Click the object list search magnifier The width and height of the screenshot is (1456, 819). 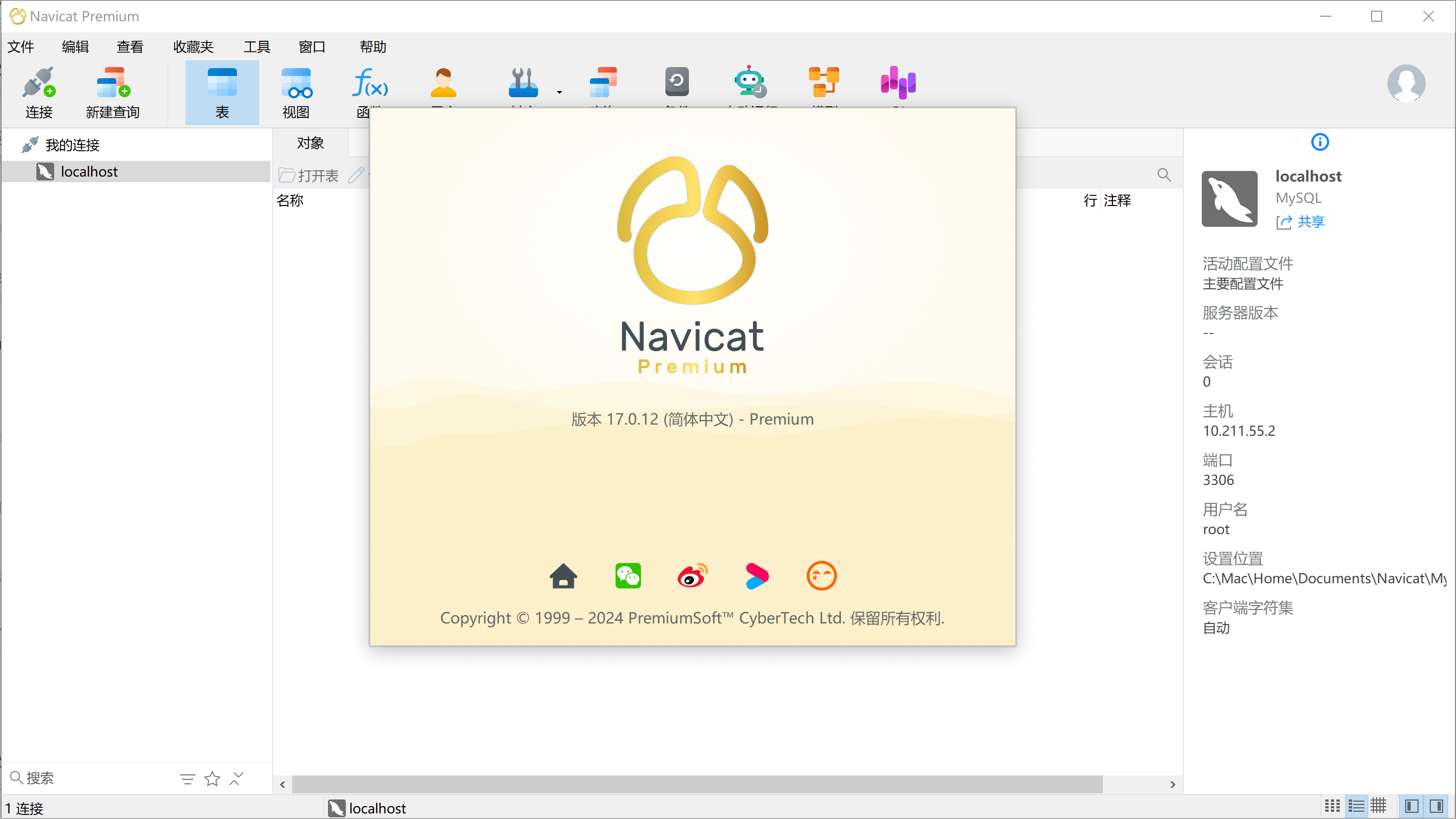[1164, 175]
